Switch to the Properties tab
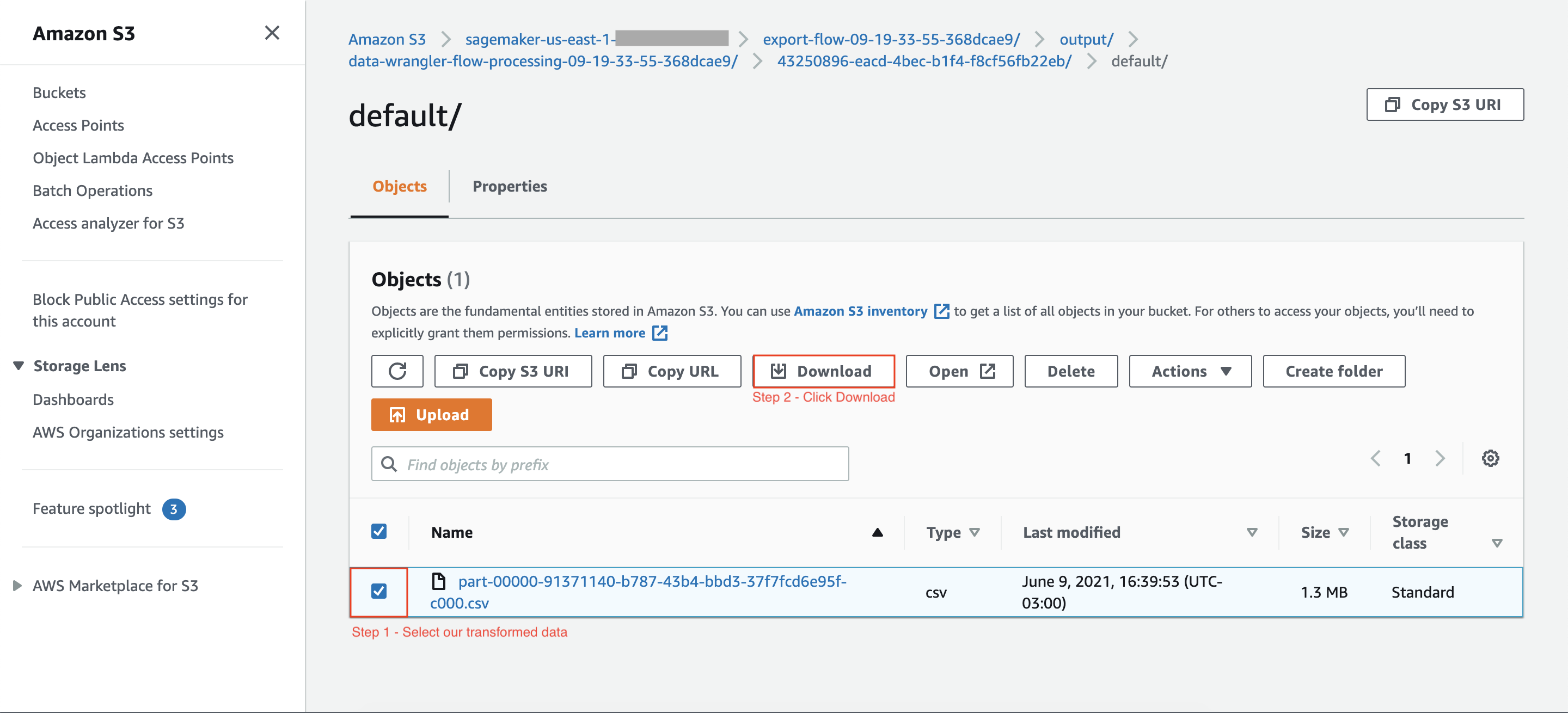 point(510,186)
